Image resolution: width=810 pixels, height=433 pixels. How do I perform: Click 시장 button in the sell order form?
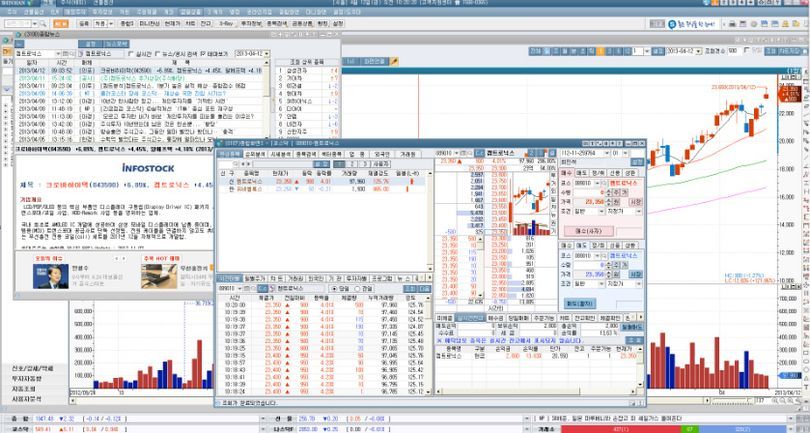636,274
